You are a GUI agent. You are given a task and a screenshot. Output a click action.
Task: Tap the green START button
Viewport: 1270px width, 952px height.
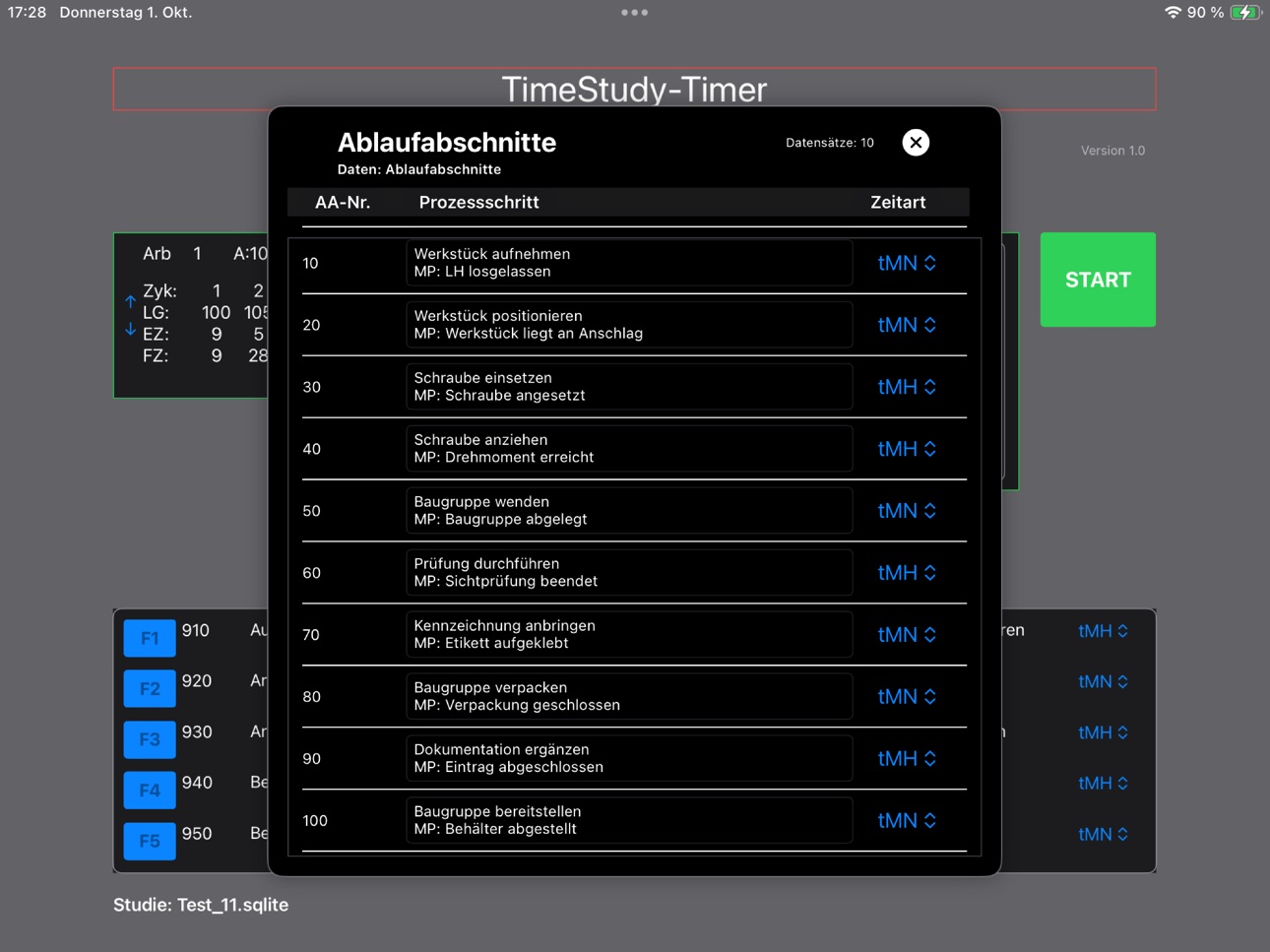1098,280
